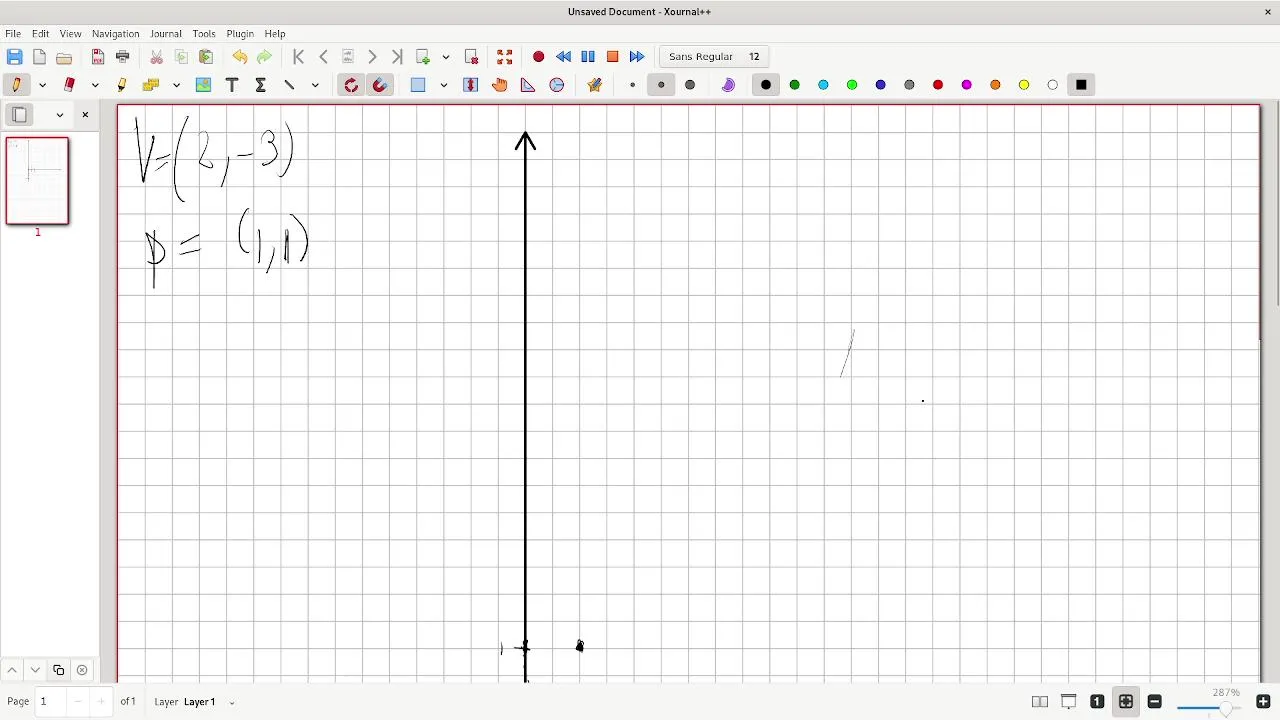This screenshot has width=1280, height=720.
Task: Toggle grid snapping magnet
Action: (x=380, y=85)
